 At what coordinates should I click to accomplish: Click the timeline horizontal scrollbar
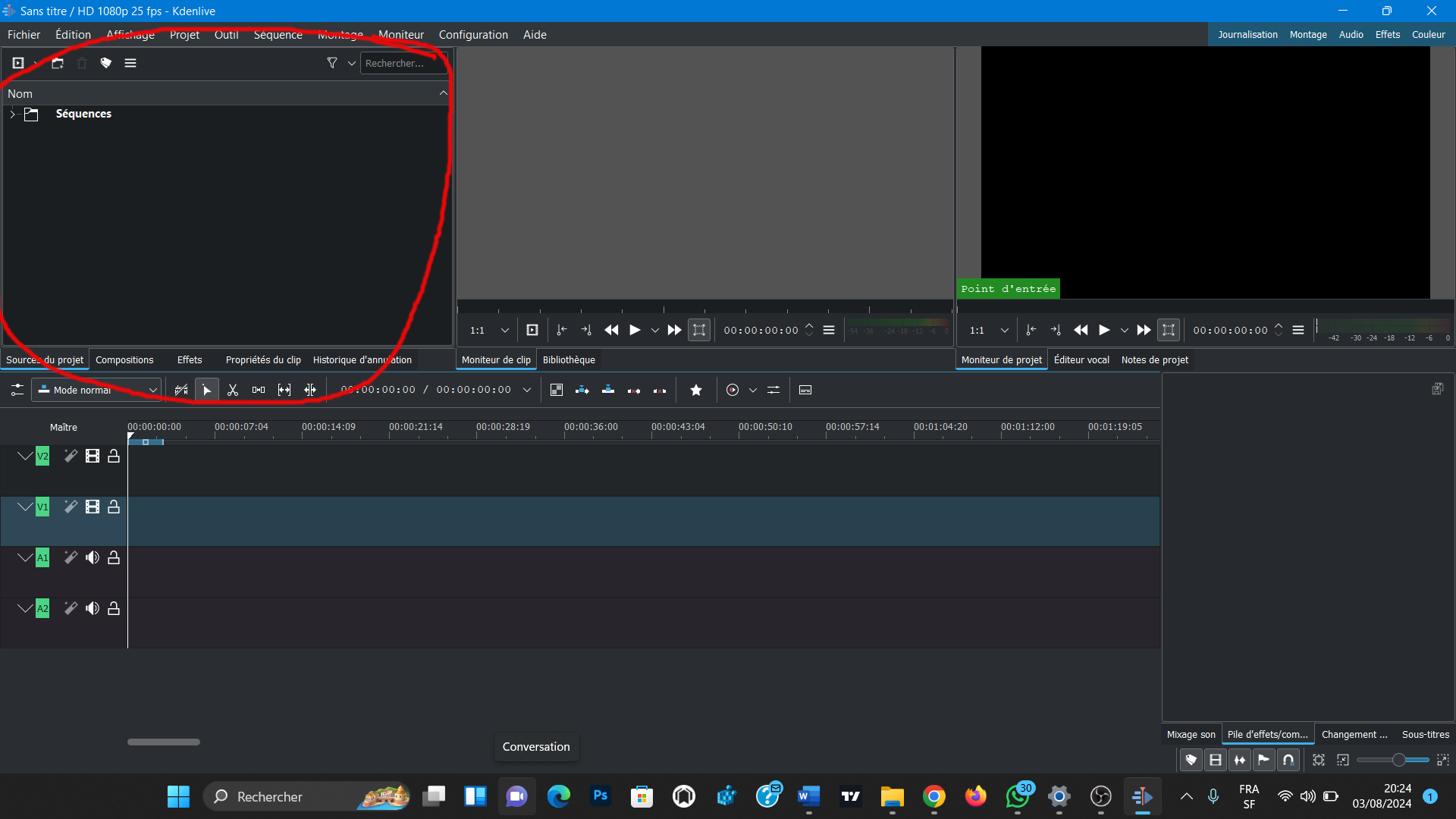[164, 742]
